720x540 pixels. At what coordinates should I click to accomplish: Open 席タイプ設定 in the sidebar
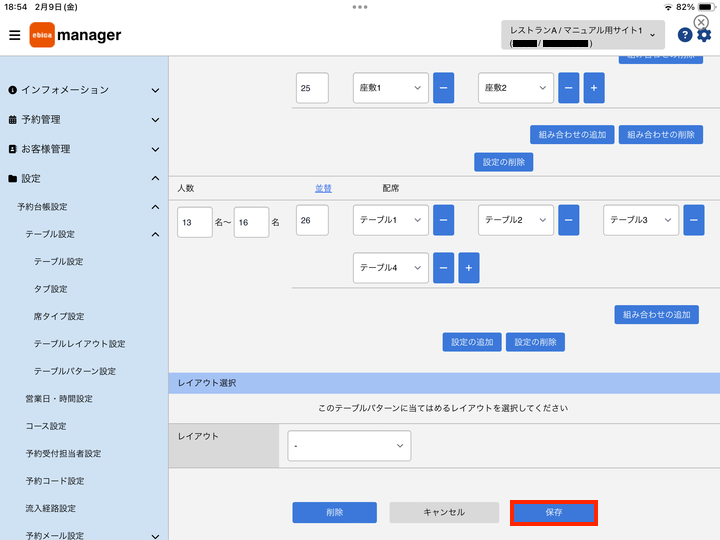click(x=59, y=316)
